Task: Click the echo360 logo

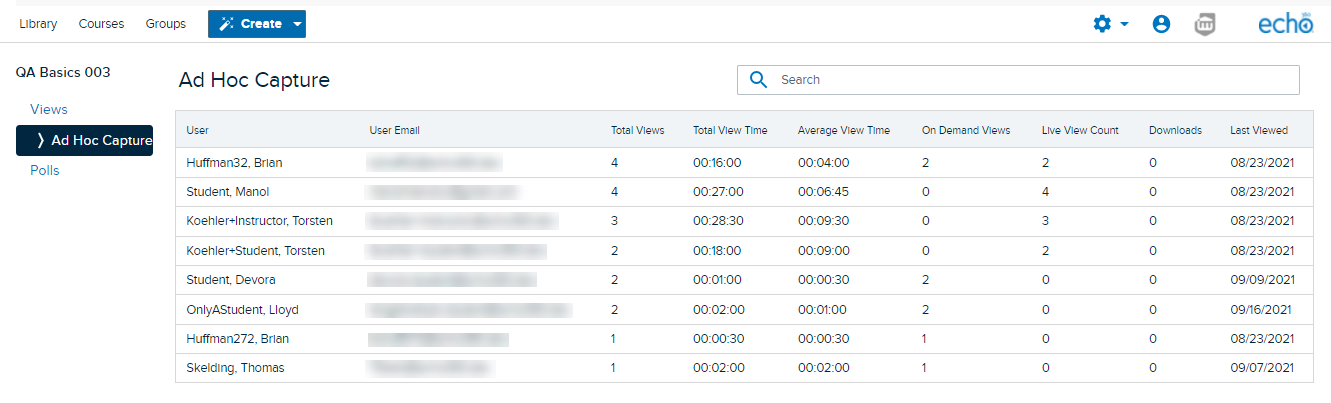Action: (x=1285, y=24)
